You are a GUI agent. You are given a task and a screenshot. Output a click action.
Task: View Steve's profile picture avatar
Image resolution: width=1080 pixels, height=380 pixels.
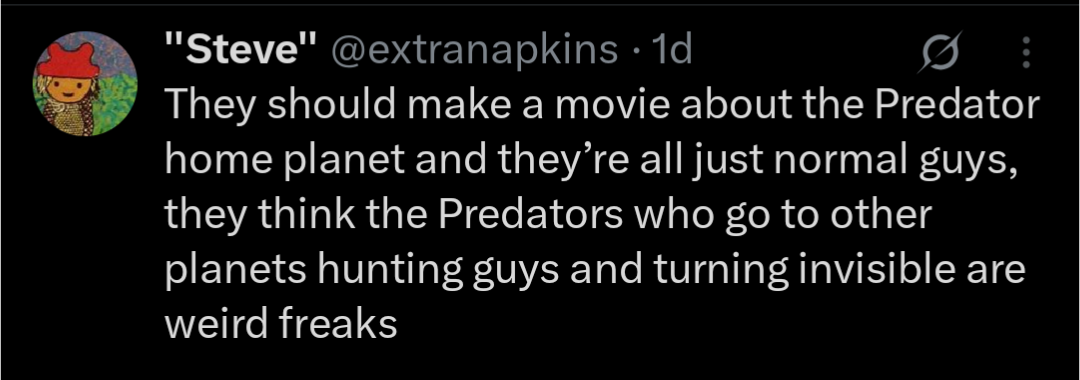click(x=86, y=83)
